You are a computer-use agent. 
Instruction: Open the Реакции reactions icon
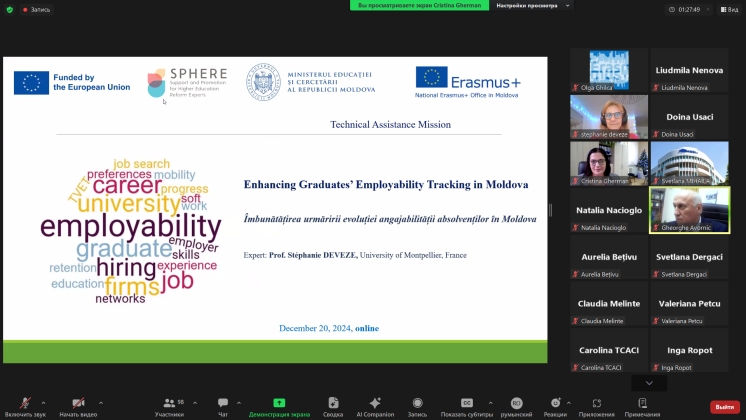555,403
